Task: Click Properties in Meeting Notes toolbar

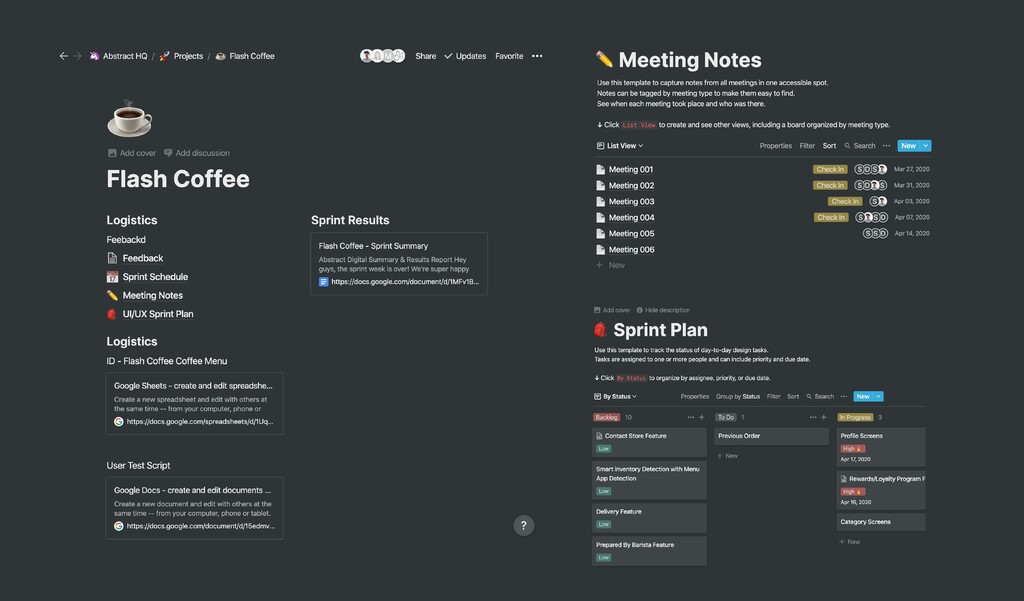Action: pos(775,146)
